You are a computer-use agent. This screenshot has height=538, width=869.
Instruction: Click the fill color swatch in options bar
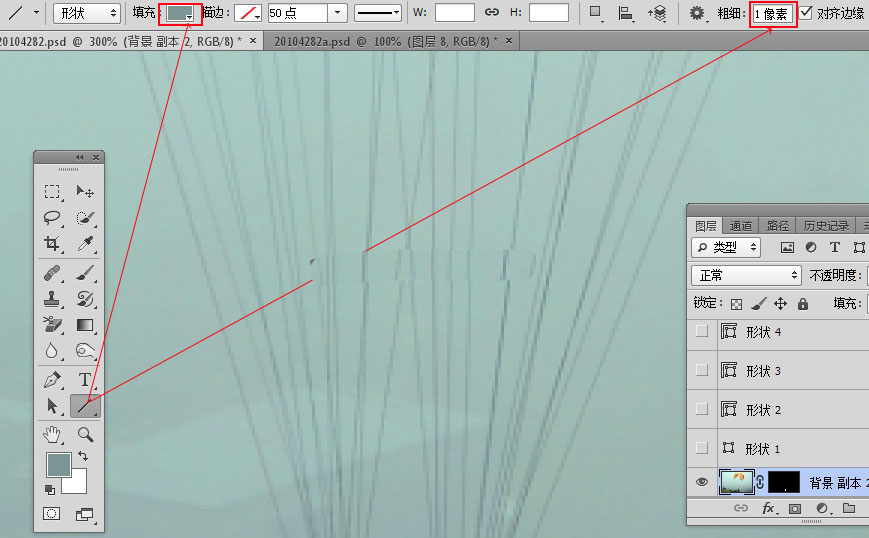coord(180,13)
